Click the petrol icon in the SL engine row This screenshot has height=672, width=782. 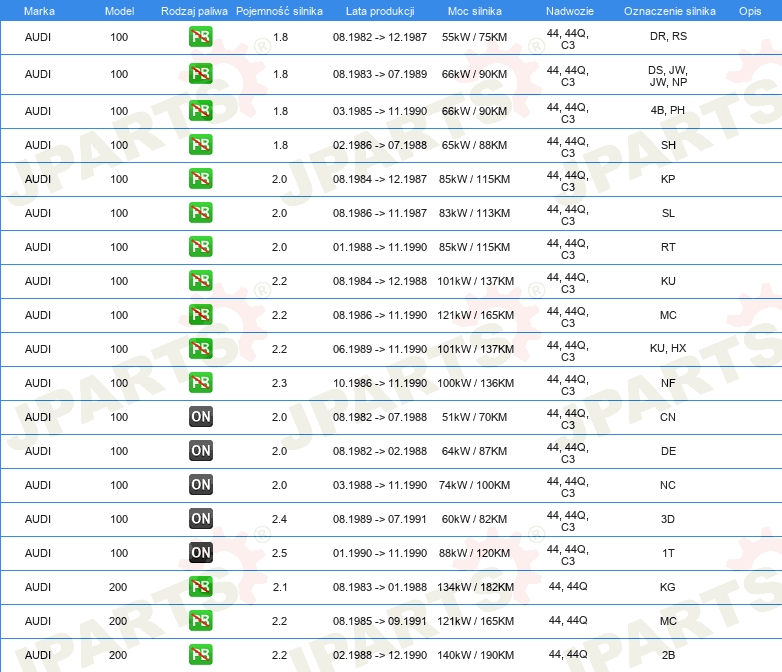200,213
